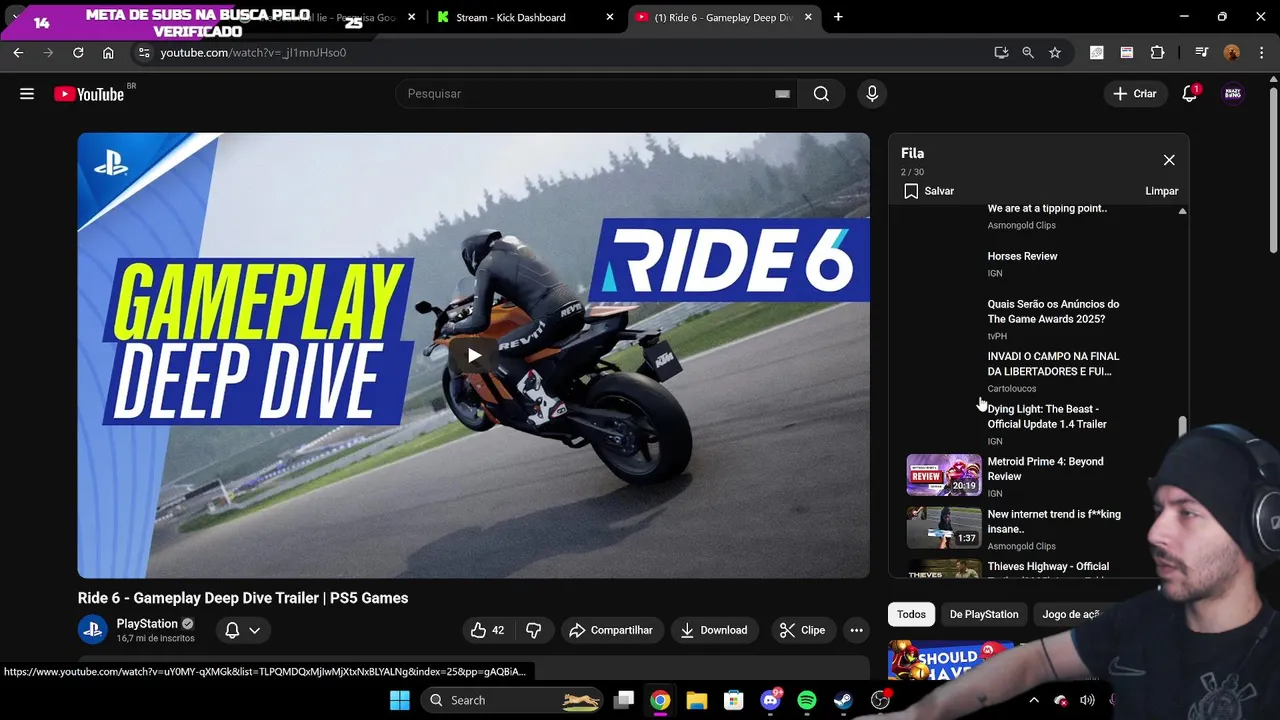The width and height of the screenshot is (1280, 720).
Task: Open more actions three-dot menu
Action: coord(856,630)
